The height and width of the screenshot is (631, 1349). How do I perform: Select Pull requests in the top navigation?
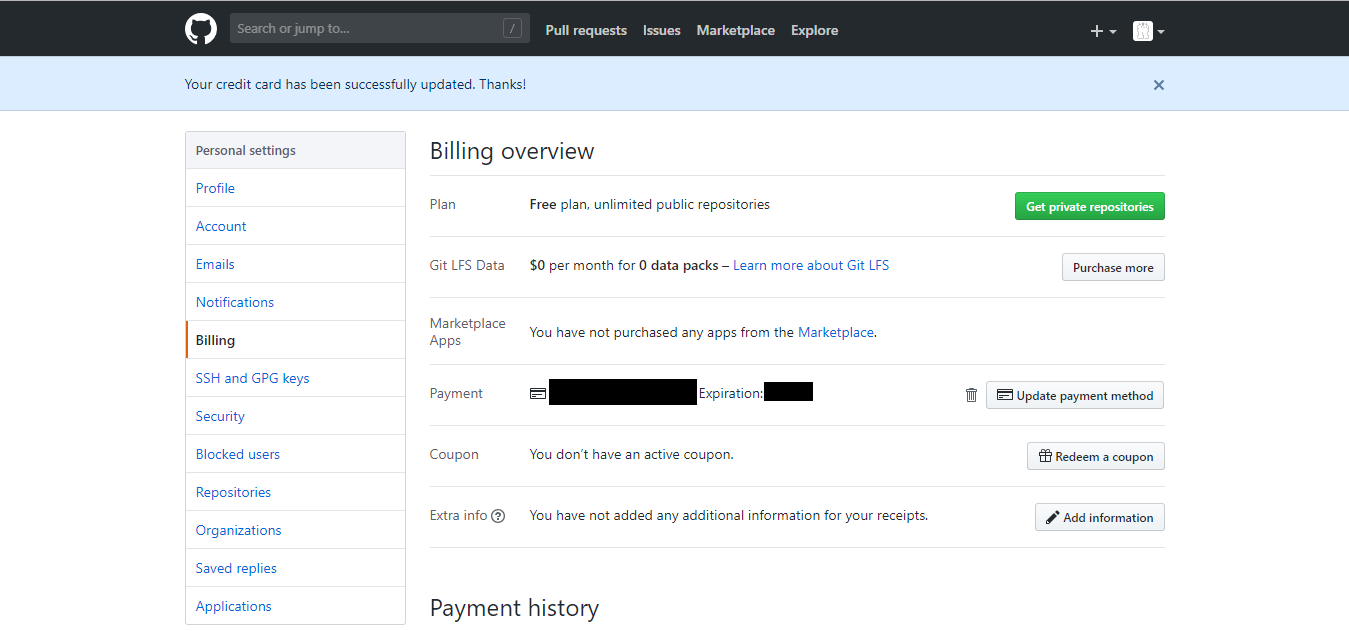586,30
